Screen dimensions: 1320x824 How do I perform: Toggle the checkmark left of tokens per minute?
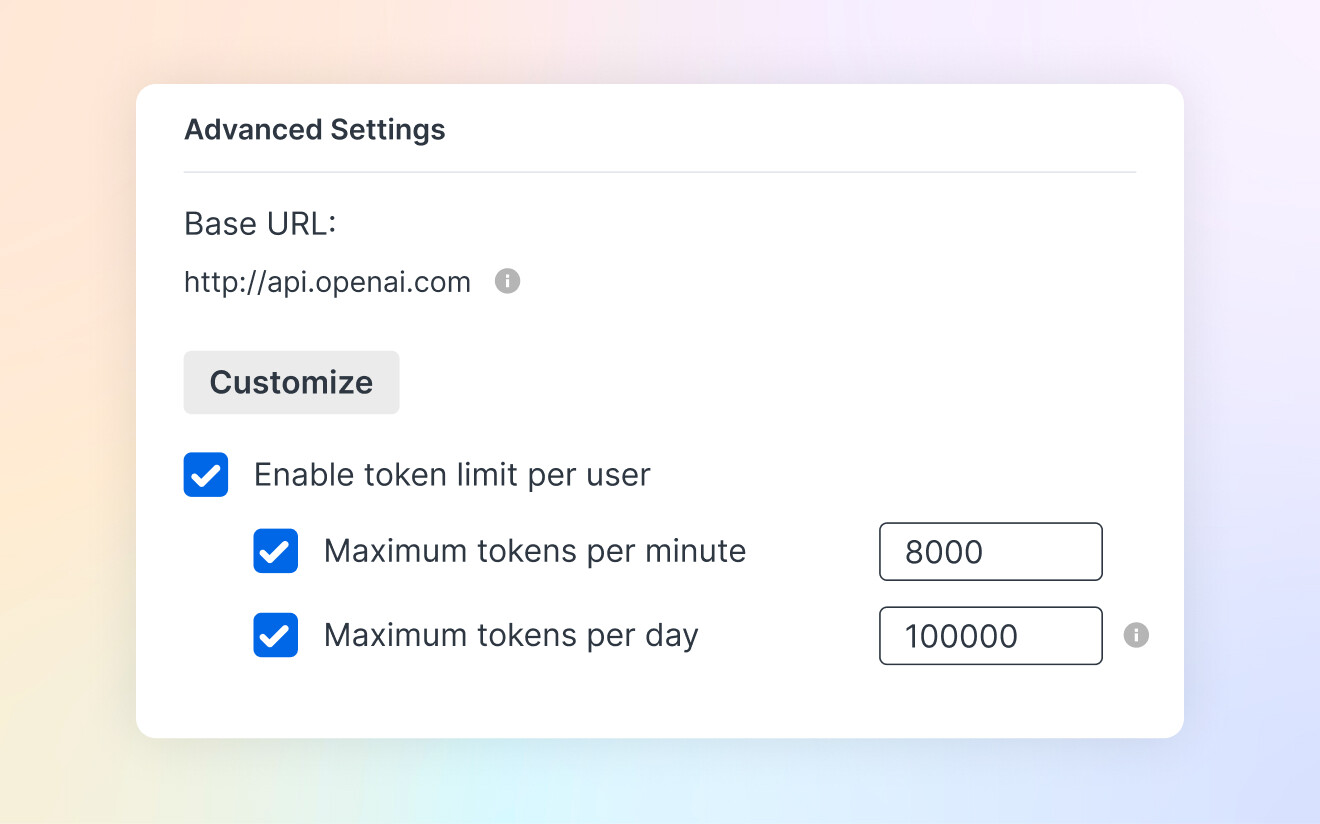pos(276,551)
